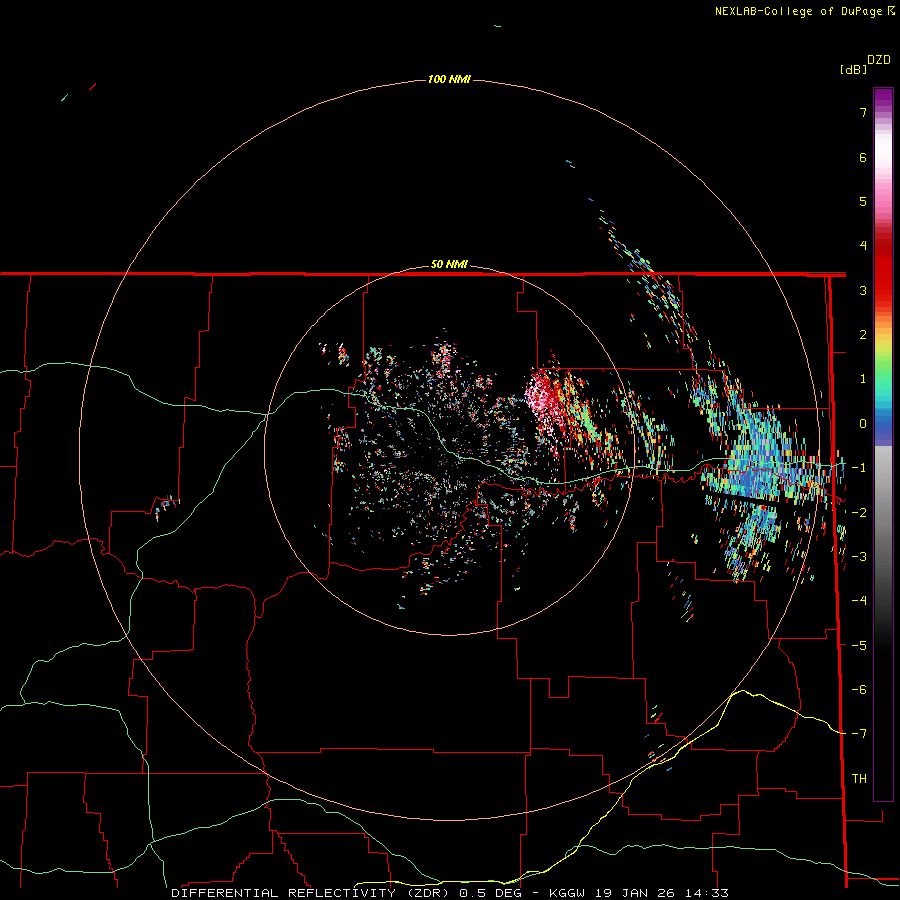Click the DZD label above the color scale
Viewport: 900px width, 900px height.
(x=879, y=60)
